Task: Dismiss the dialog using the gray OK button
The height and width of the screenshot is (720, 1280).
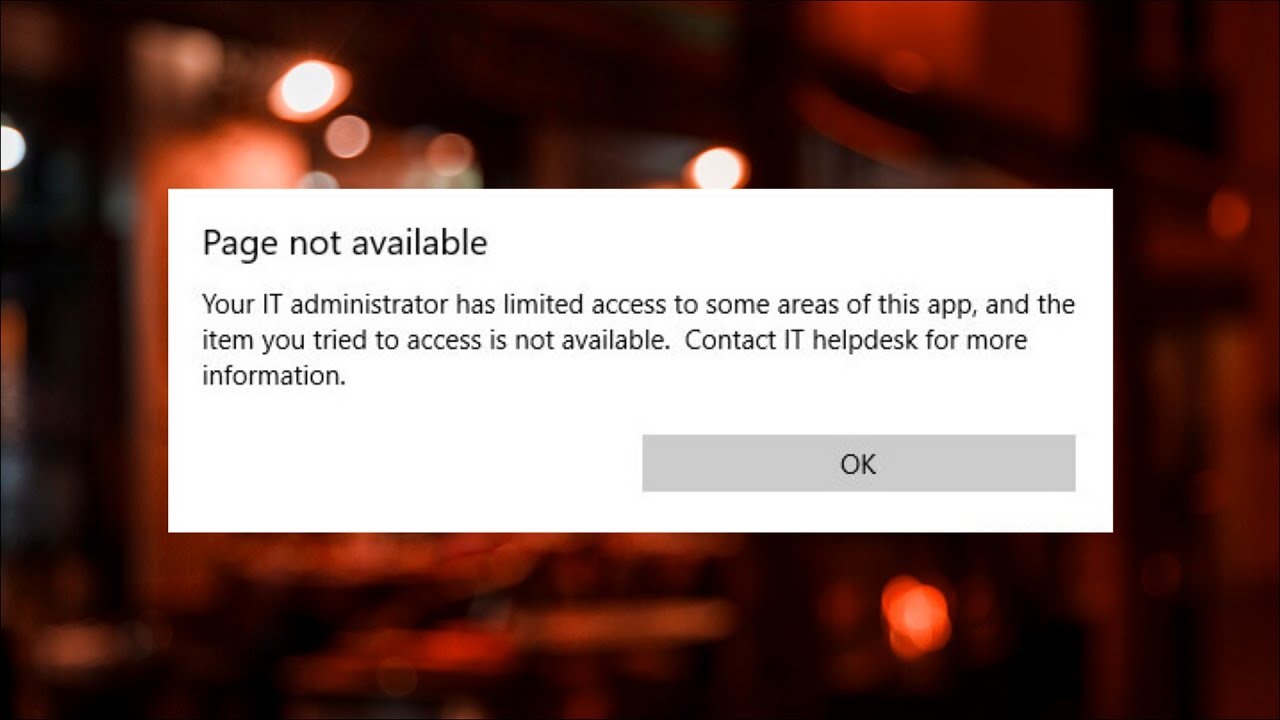Action: 858,463
